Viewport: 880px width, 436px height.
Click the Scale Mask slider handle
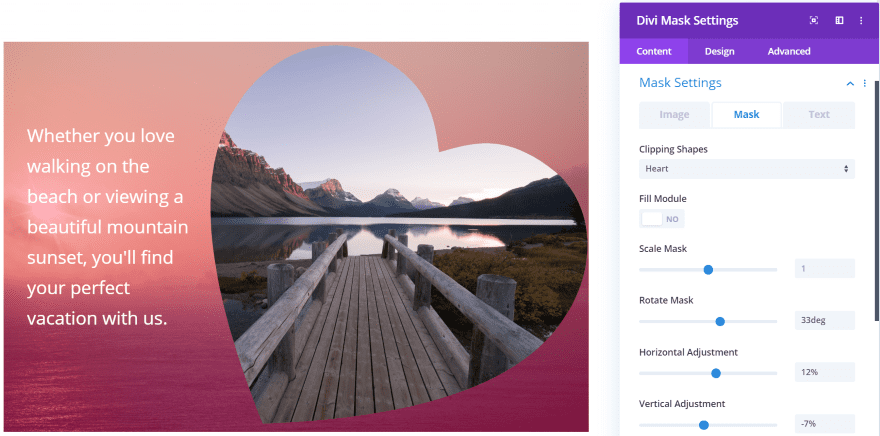(x=708, y=270)
